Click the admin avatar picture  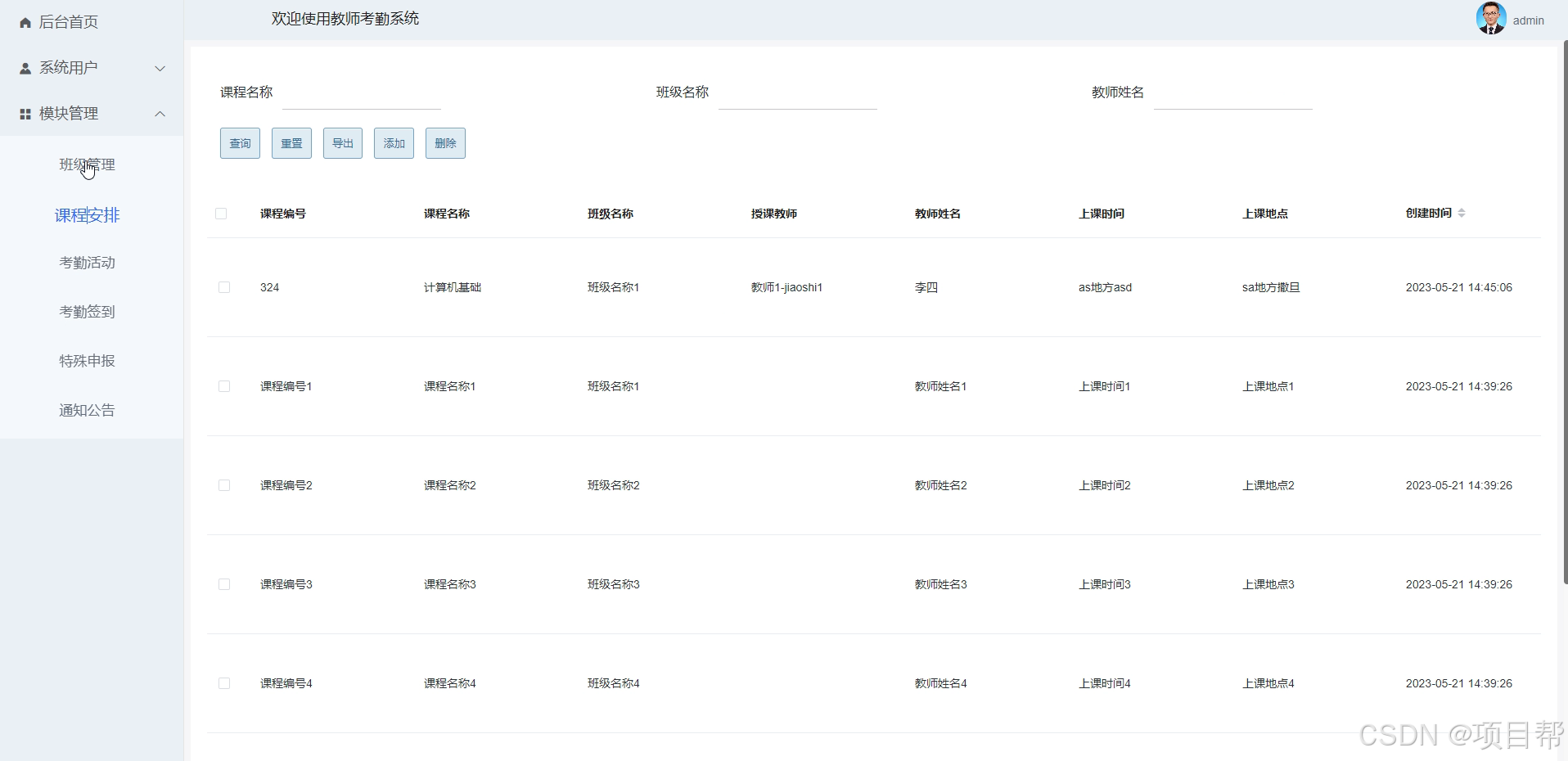1491,18
